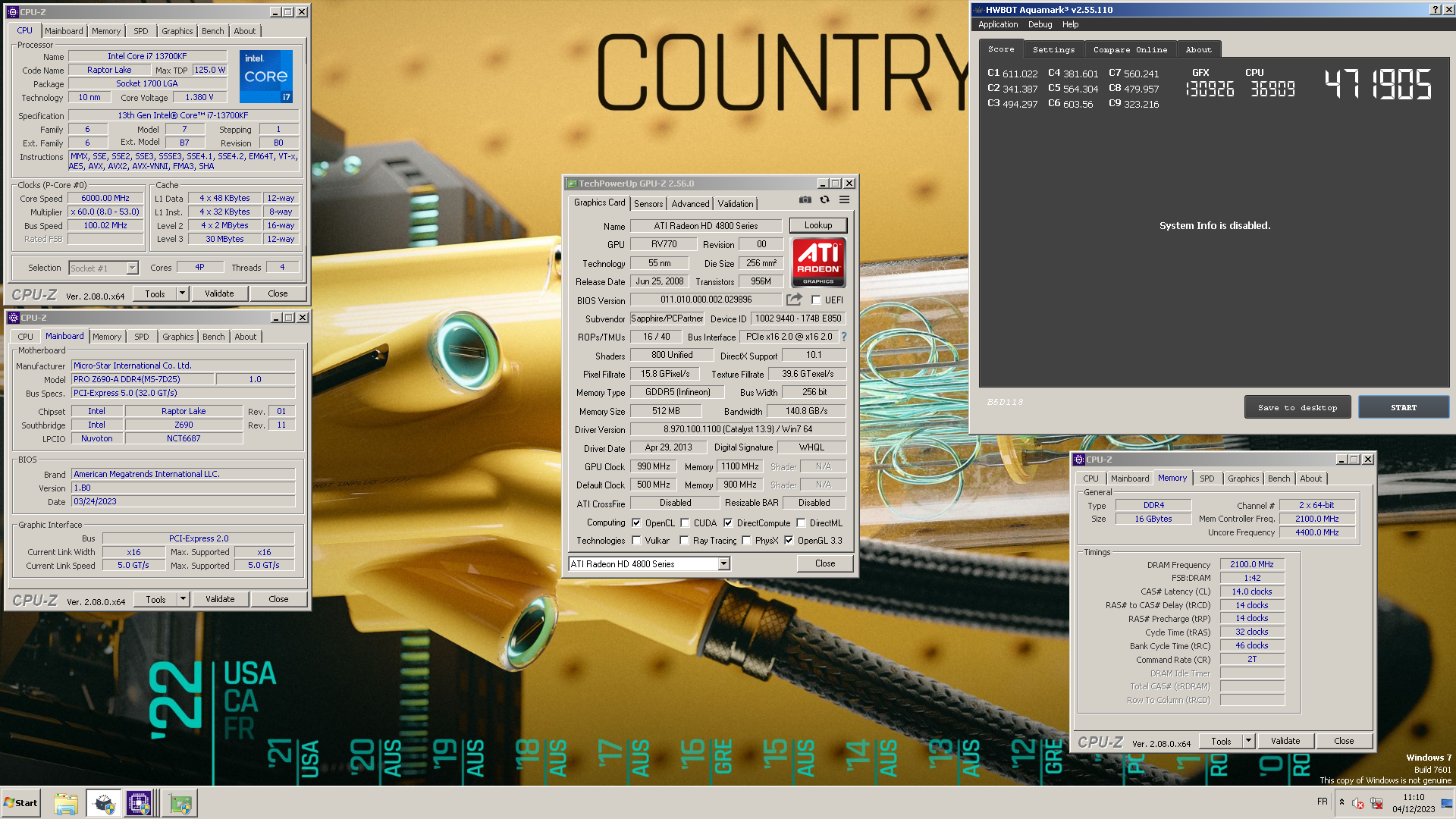Toggle the DirectML checkbox

[801, 523]
